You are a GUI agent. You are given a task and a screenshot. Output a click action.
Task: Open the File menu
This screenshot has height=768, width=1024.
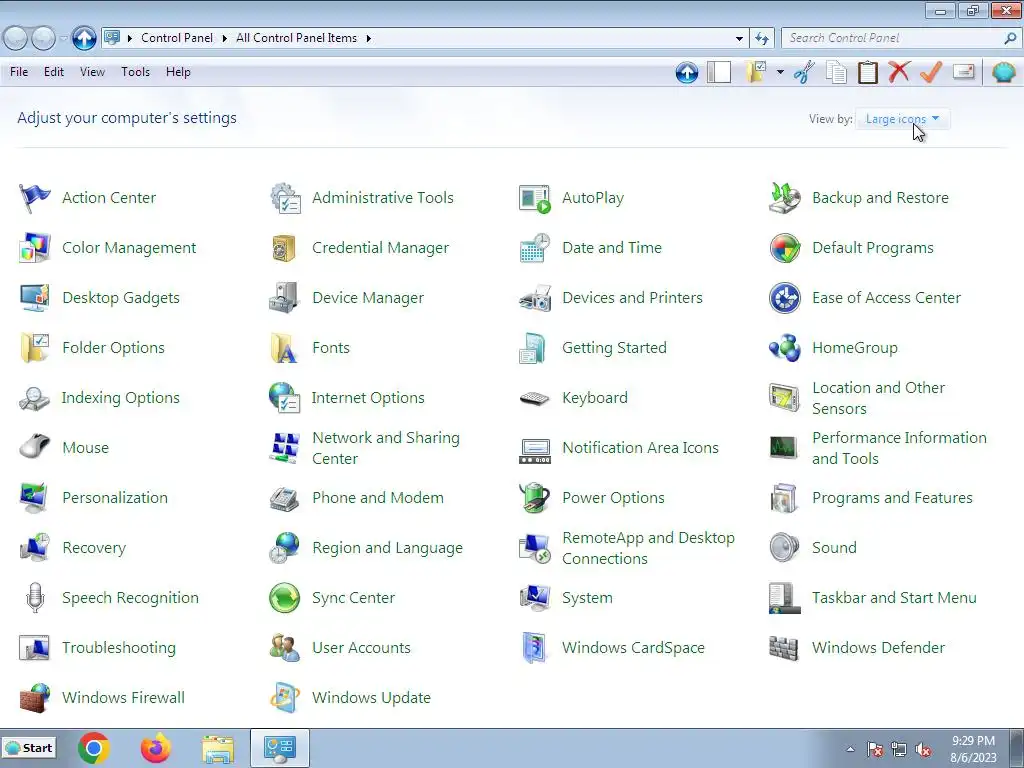point(19,72)
